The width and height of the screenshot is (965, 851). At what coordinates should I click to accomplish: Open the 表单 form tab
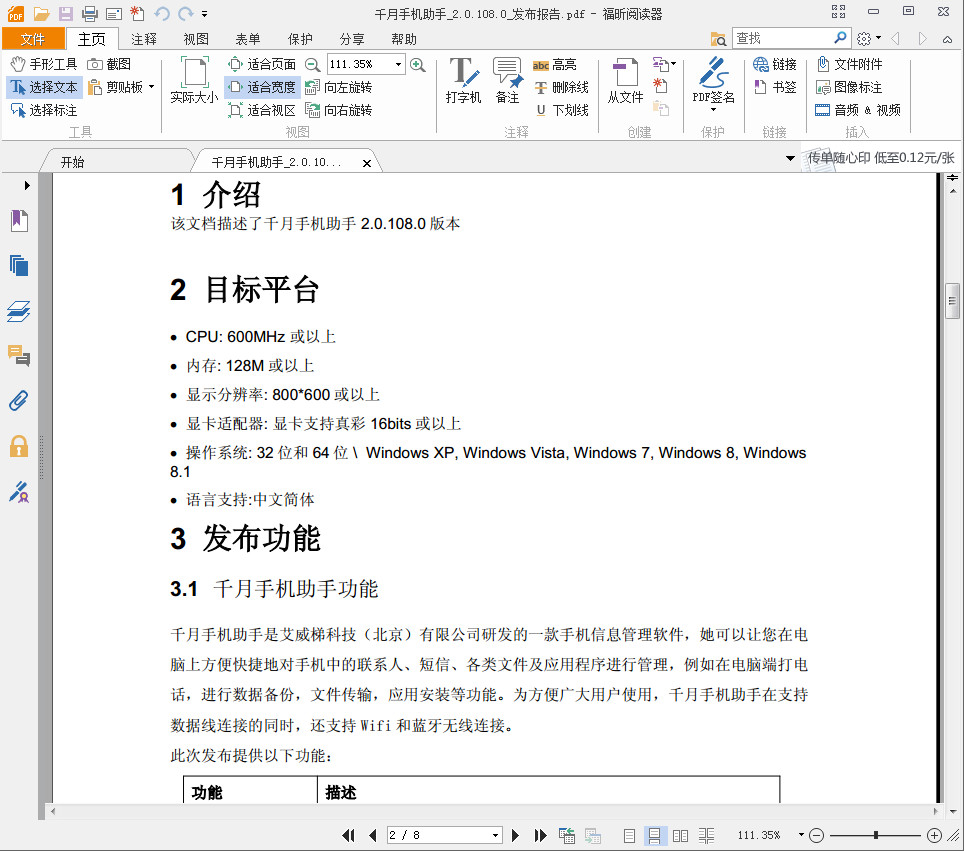[x=248, y=39]
